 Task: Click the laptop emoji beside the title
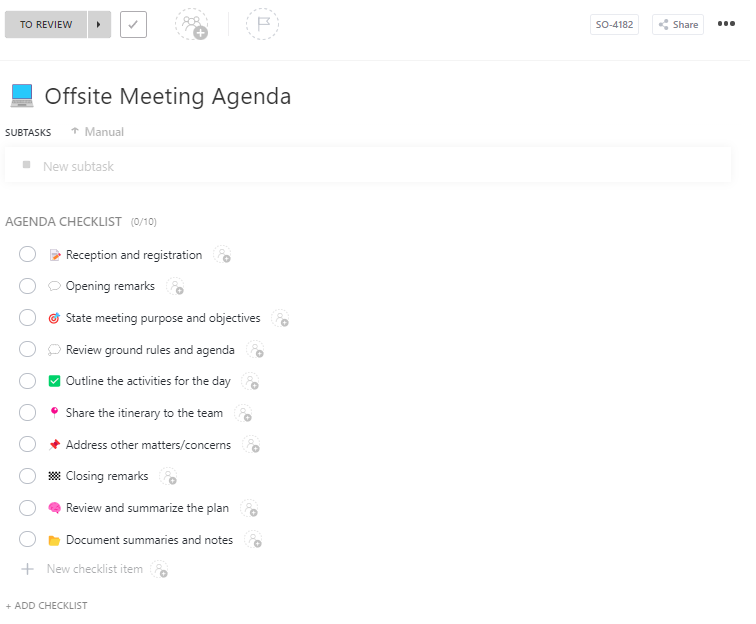point(22,95)
